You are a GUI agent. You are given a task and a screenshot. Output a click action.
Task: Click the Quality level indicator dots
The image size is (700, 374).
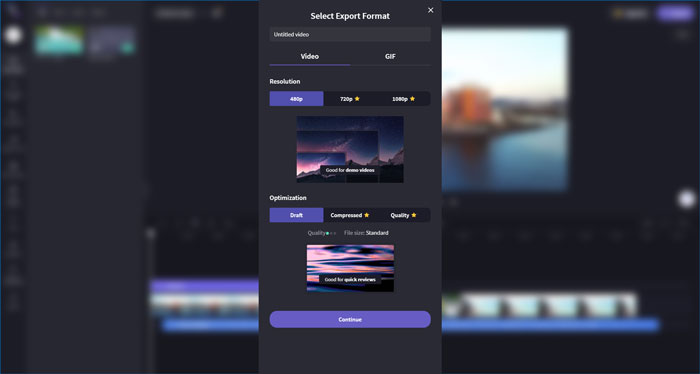(x=331, y=233)
